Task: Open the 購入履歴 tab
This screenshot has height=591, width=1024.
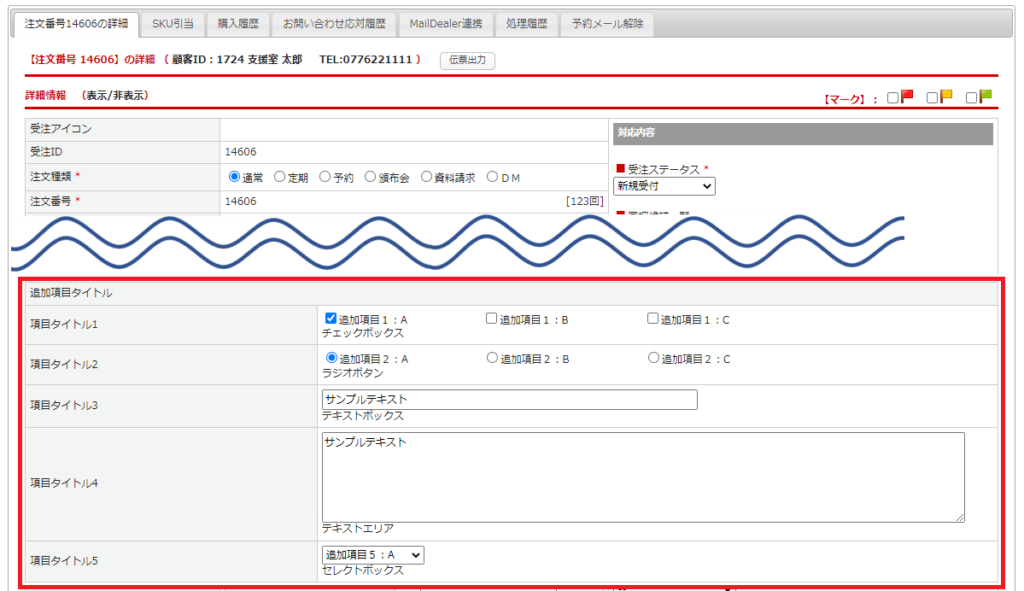Action: [238, 24]
